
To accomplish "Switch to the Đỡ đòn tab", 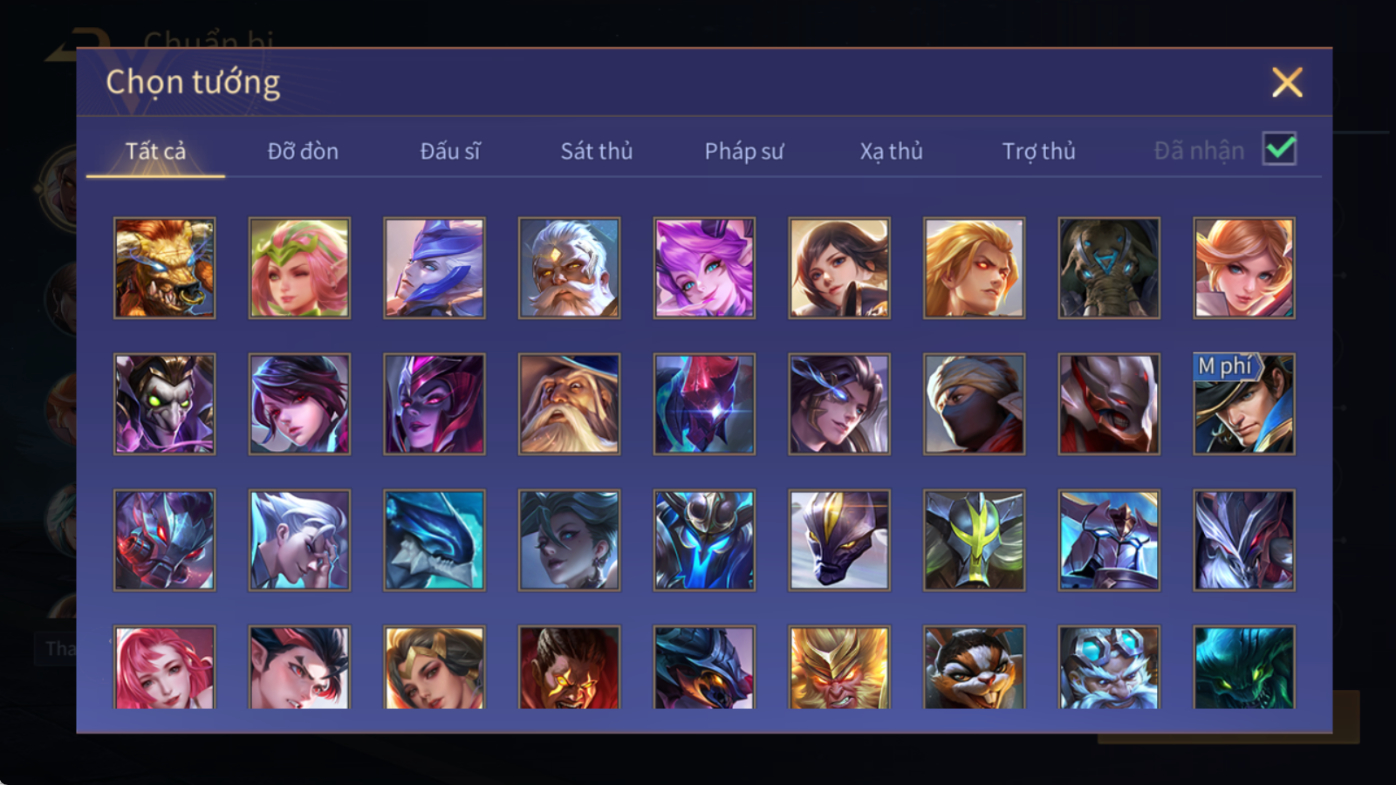I will pos(303,151).
